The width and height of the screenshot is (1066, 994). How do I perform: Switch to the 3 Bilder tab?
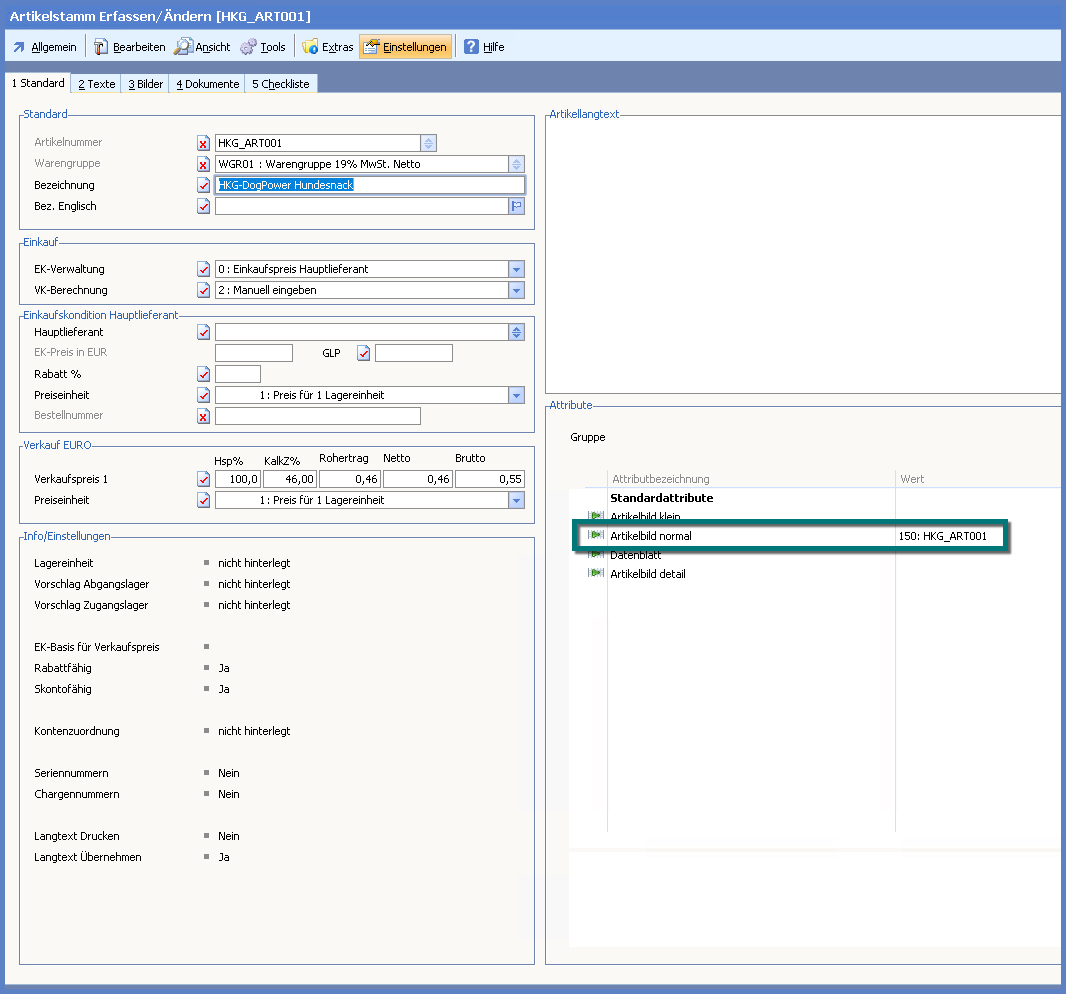click(x=145, y=84)
